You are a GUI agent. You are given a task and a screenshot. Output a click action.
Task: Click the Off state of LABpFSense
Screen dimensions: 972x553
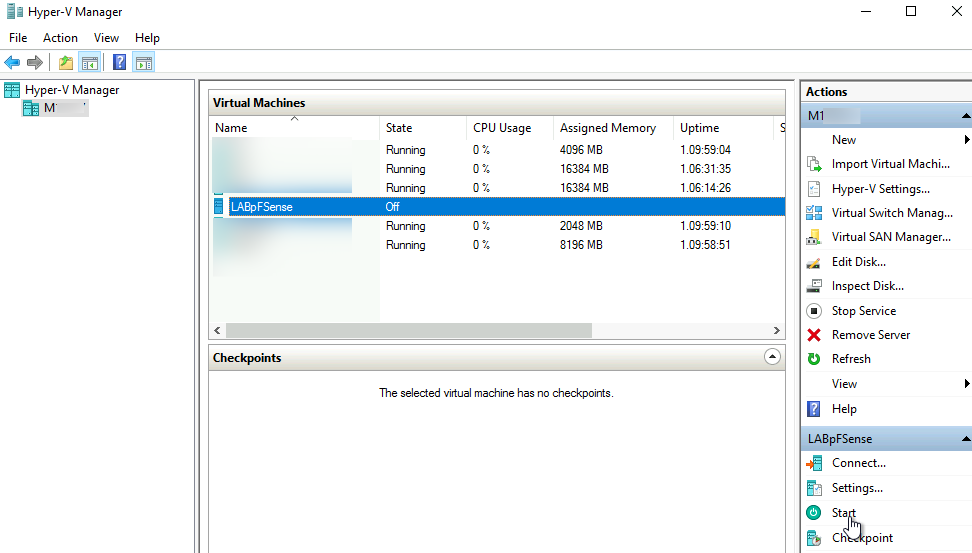click(x=392, y=206)
